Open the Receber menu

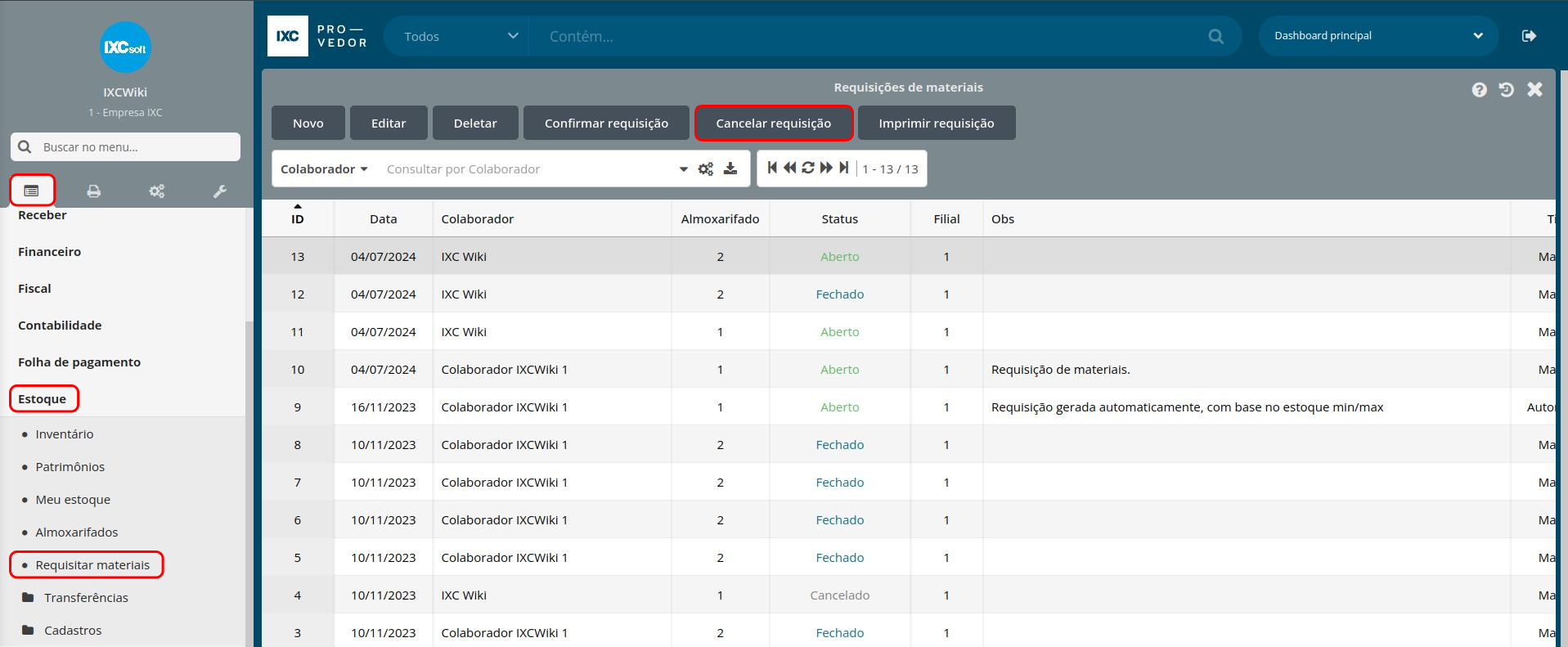(x=43, y=215)
